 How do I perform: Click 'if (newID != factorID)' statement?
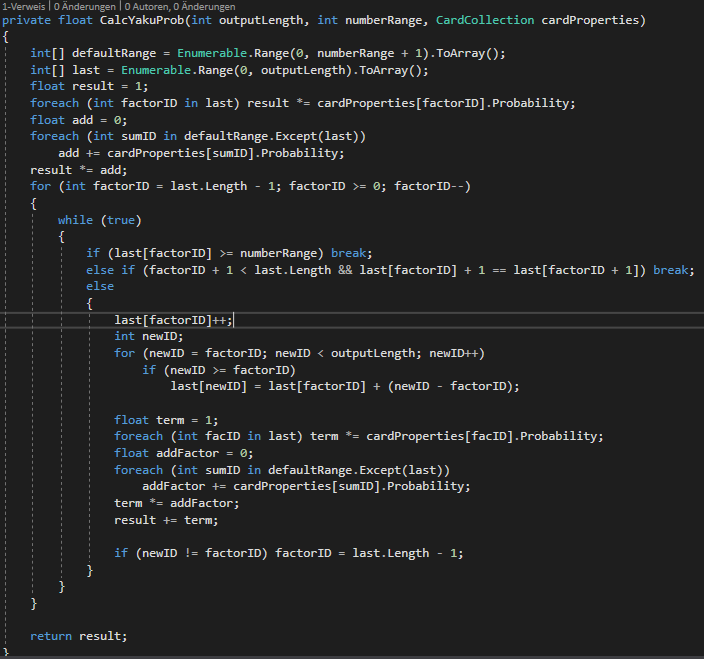289,553
